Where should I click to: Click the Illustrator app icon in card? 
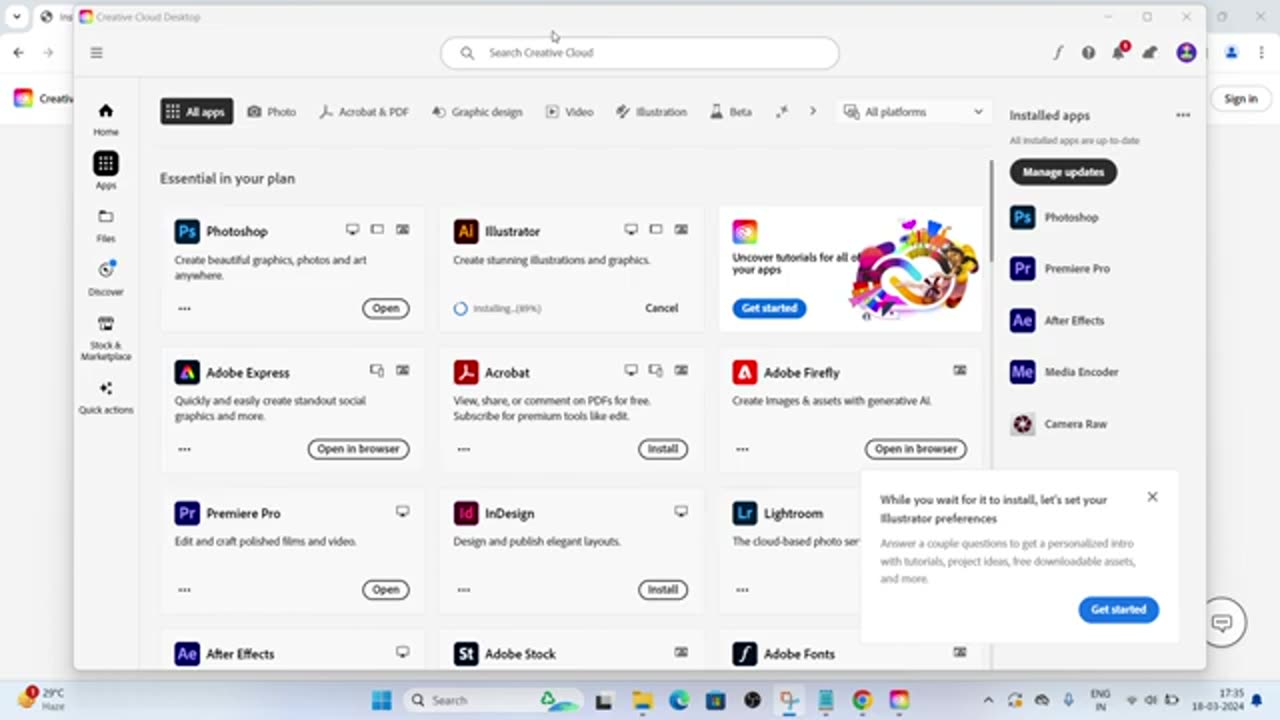click(x=465, y=231)
